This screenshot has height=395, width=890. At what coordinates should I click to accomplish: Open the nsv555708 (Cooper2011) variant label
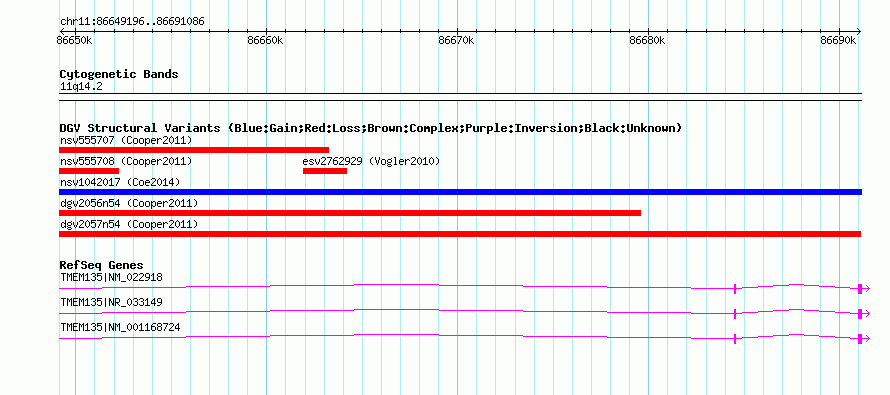[x=126, y=162]
